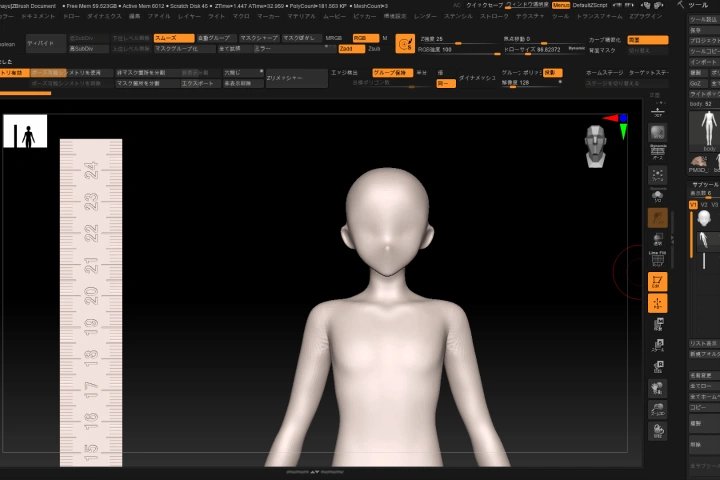Click the Move view icon in right shelf
The image size is (720, 480).
(658, 325)
